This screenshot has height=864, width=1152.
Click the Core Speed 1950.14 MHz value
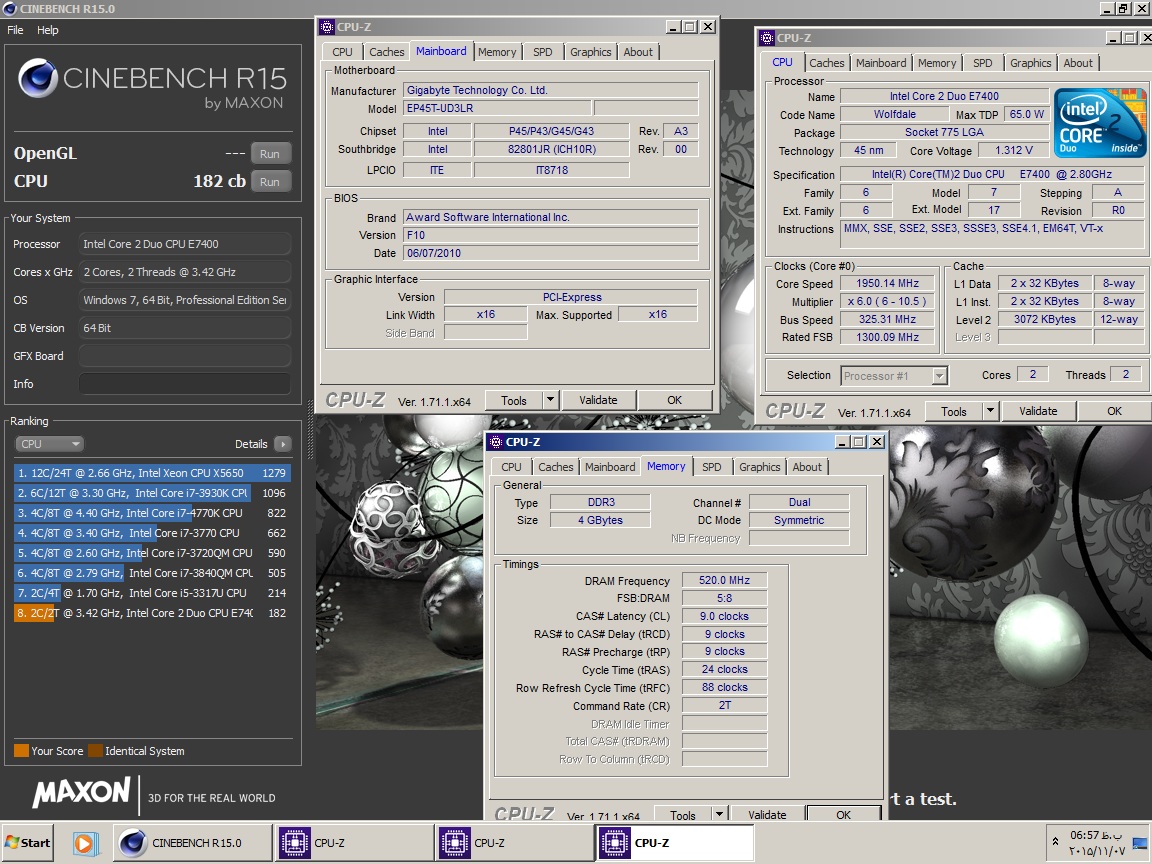[888, 284]
